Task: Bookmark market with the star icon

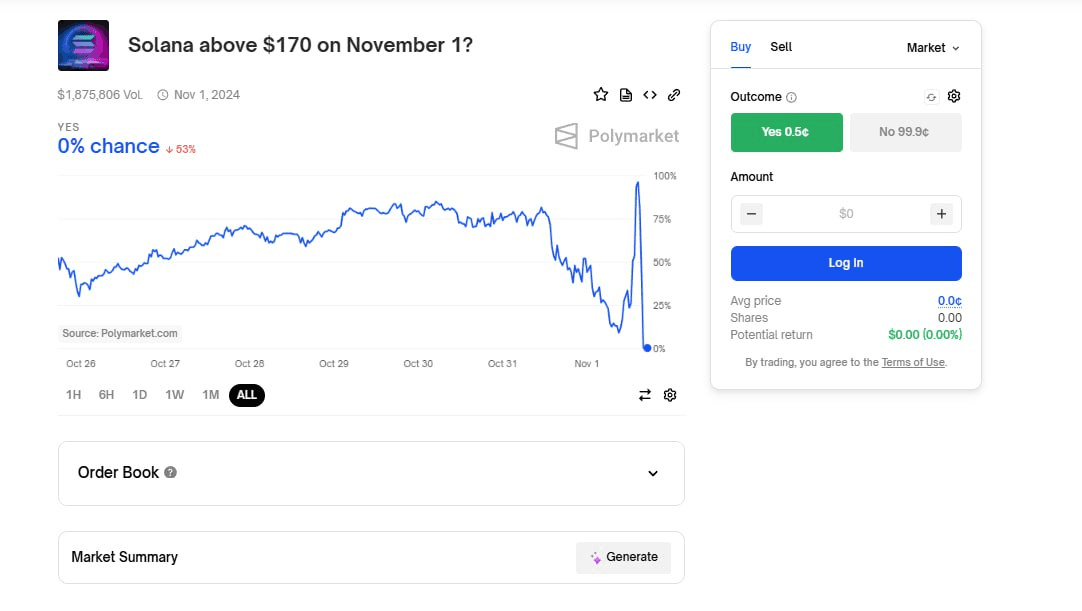Action: (601, 95)
